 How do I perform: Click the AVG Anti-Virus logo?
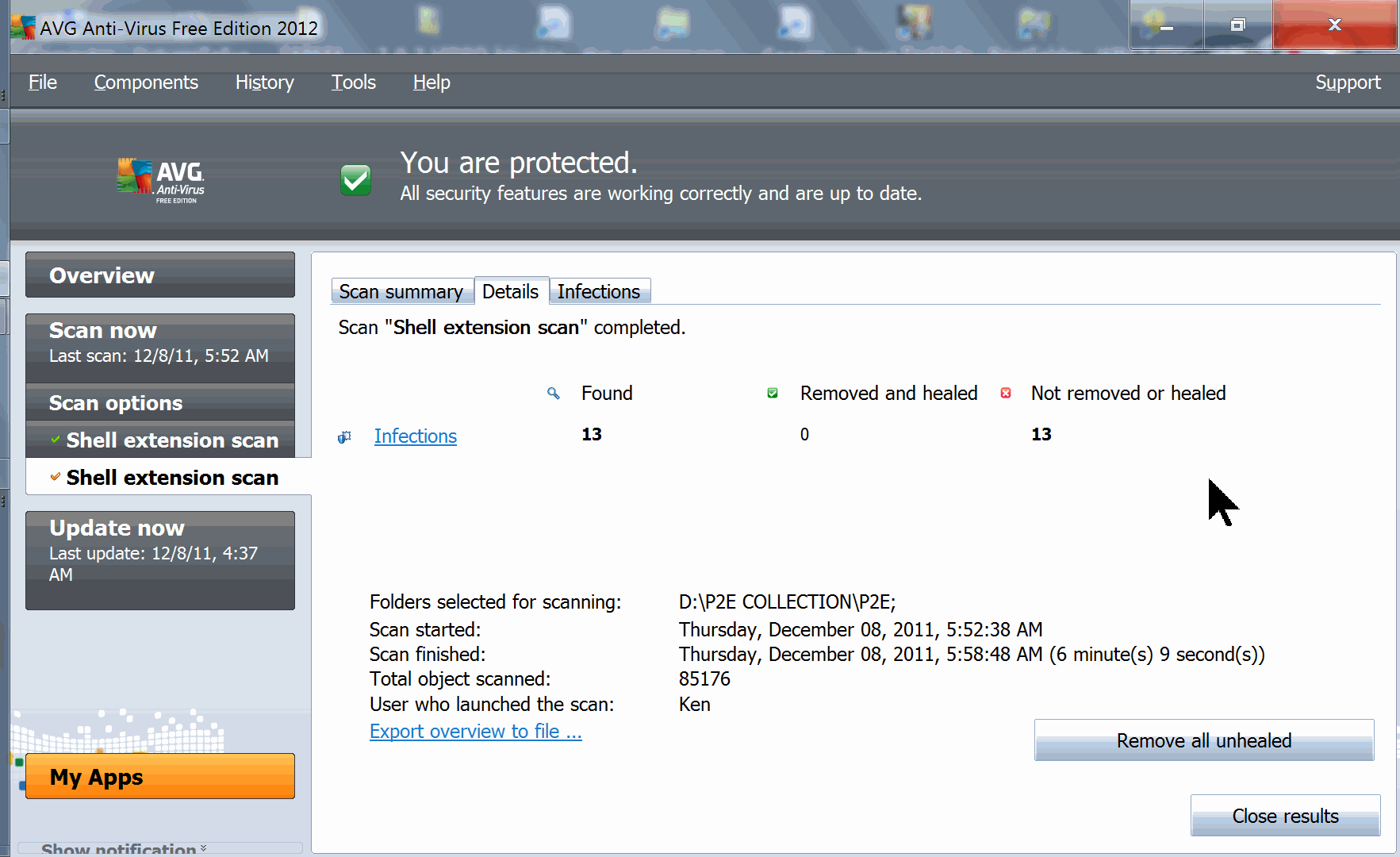click(161, 180)
